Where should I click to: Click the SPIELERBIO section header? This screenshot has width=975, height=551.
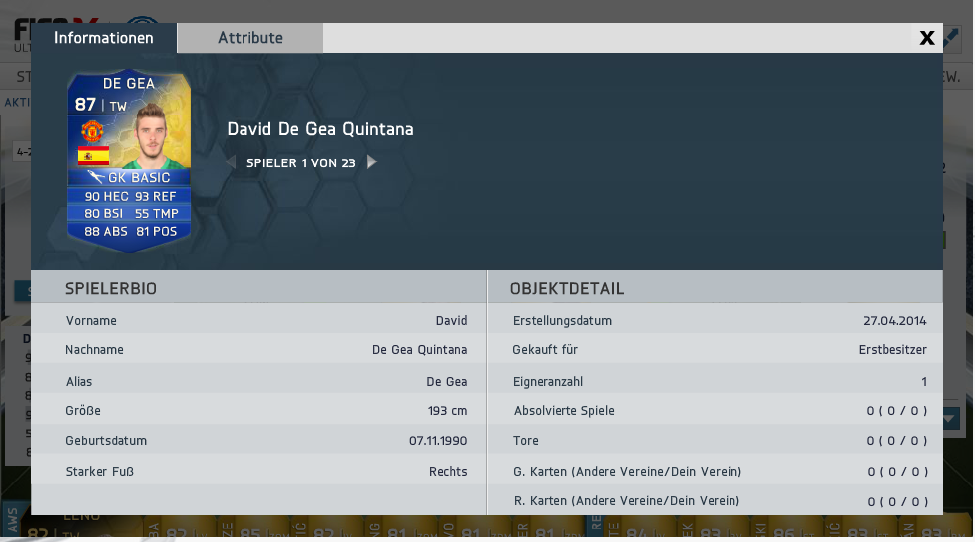pyautogui.click(x=111, y=289)
